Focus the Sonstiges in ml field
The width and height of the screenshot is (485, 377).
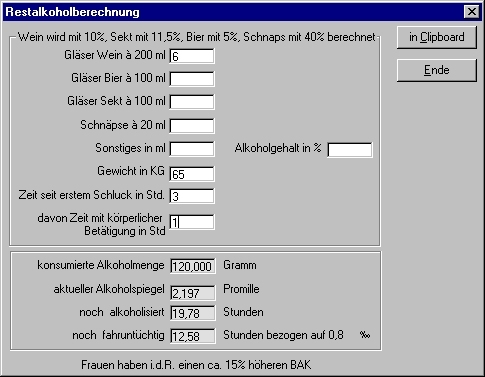(192, 149)
